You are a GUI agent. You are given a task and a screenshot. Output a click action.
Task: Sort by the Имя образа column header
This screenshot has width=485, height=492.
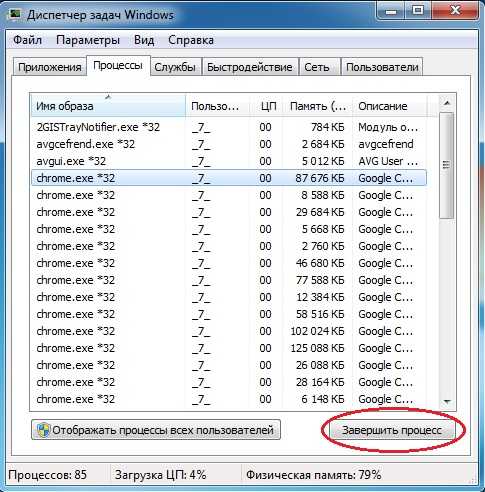point(108,106)
